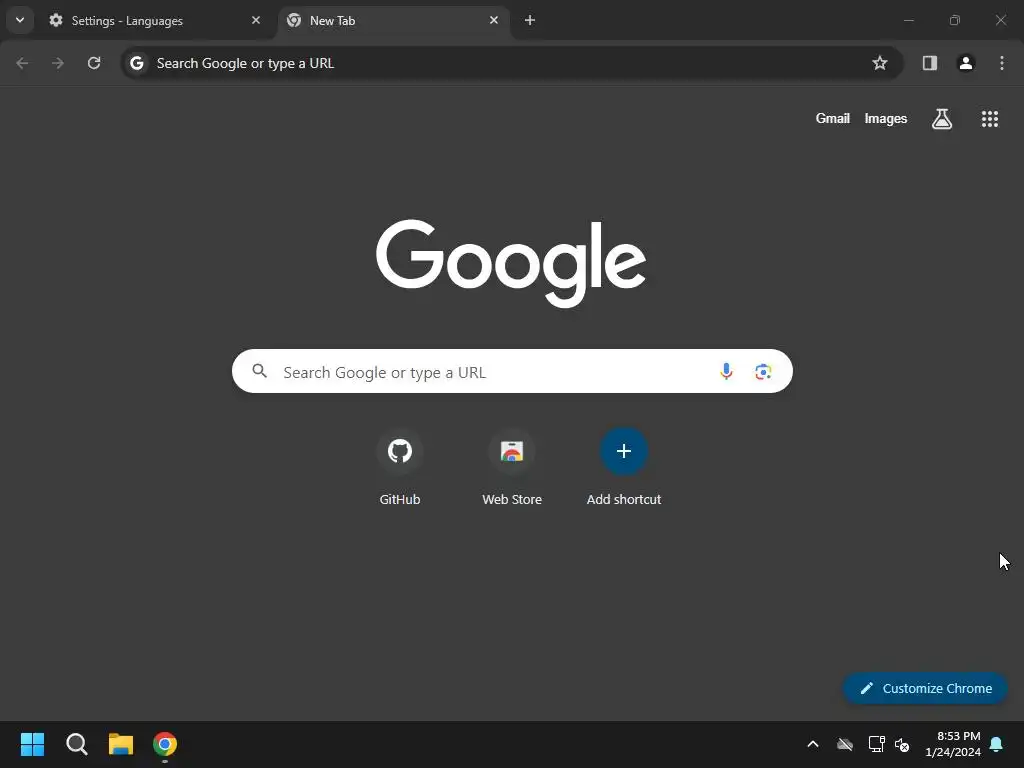Viewport: 1024px width, 768px height.
Task: Open the profile avatar menu
Action: click(x=966, y=63)
